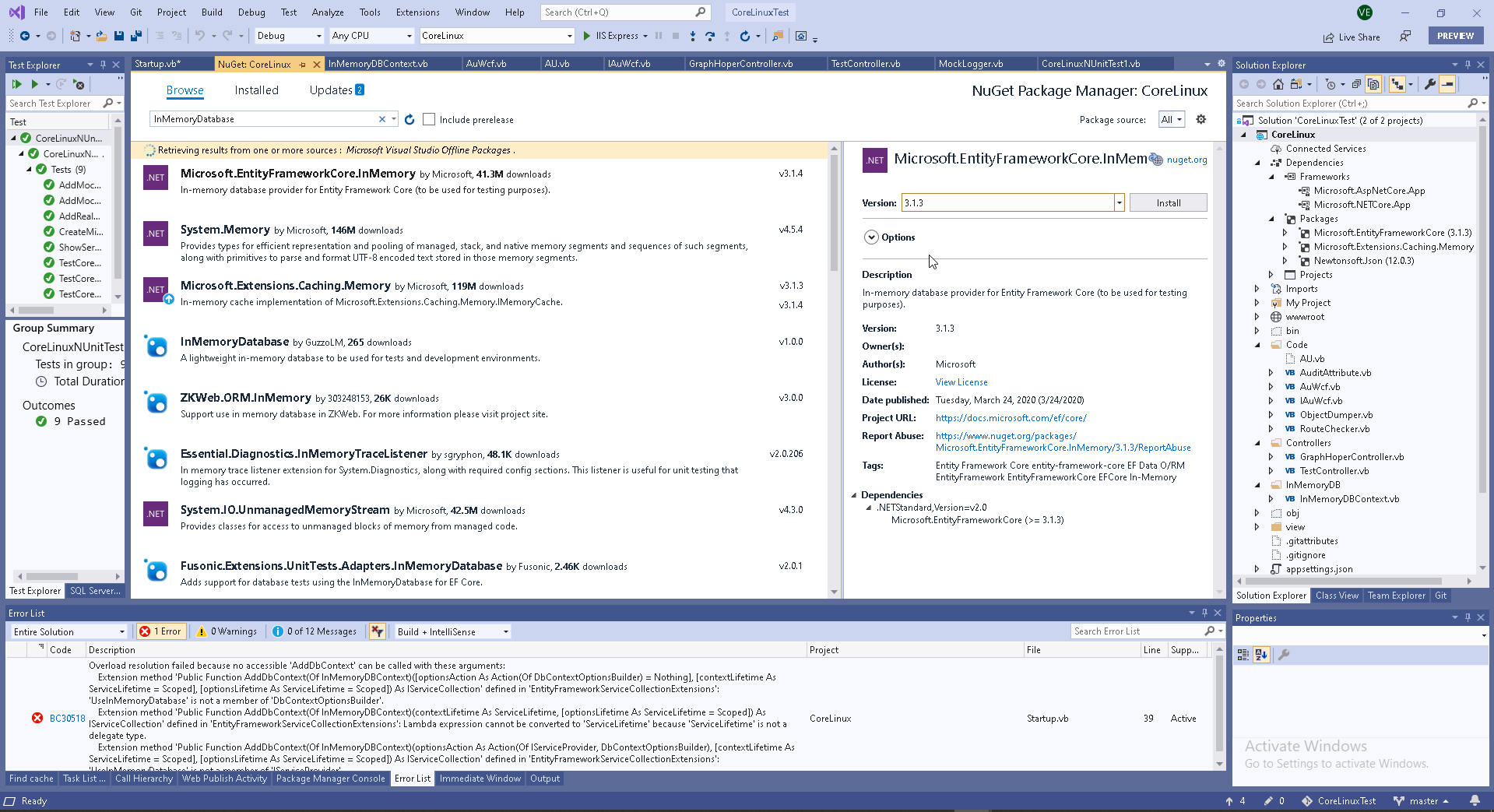This screenshot has height=812, width=1494.
Task: Click the Home icon in Solution Explorer
Action: pyautogui.click(x=1278, y=84)
